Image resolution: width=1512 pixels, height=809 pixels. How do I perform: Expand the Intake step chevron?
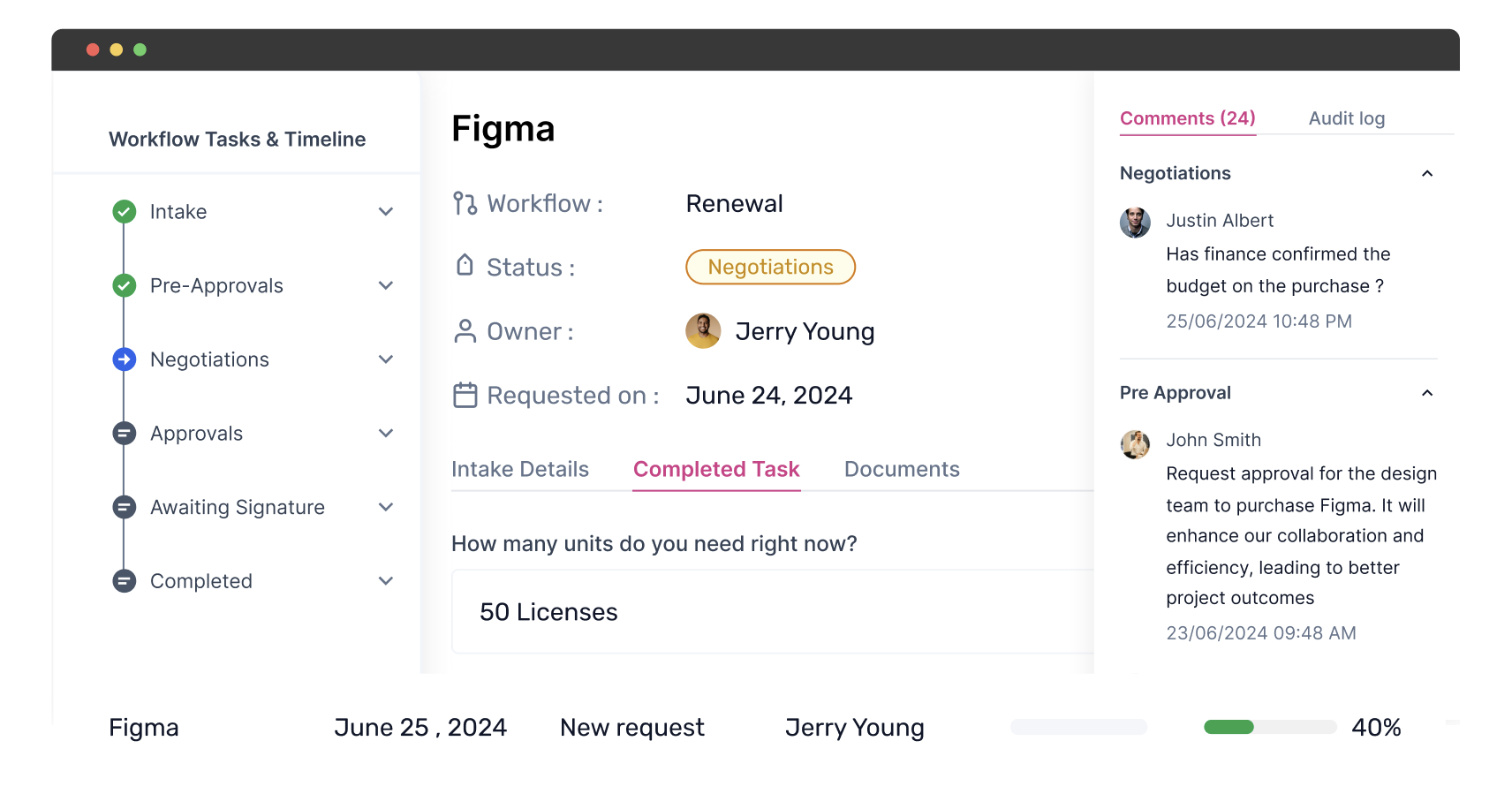click(386, 212)
